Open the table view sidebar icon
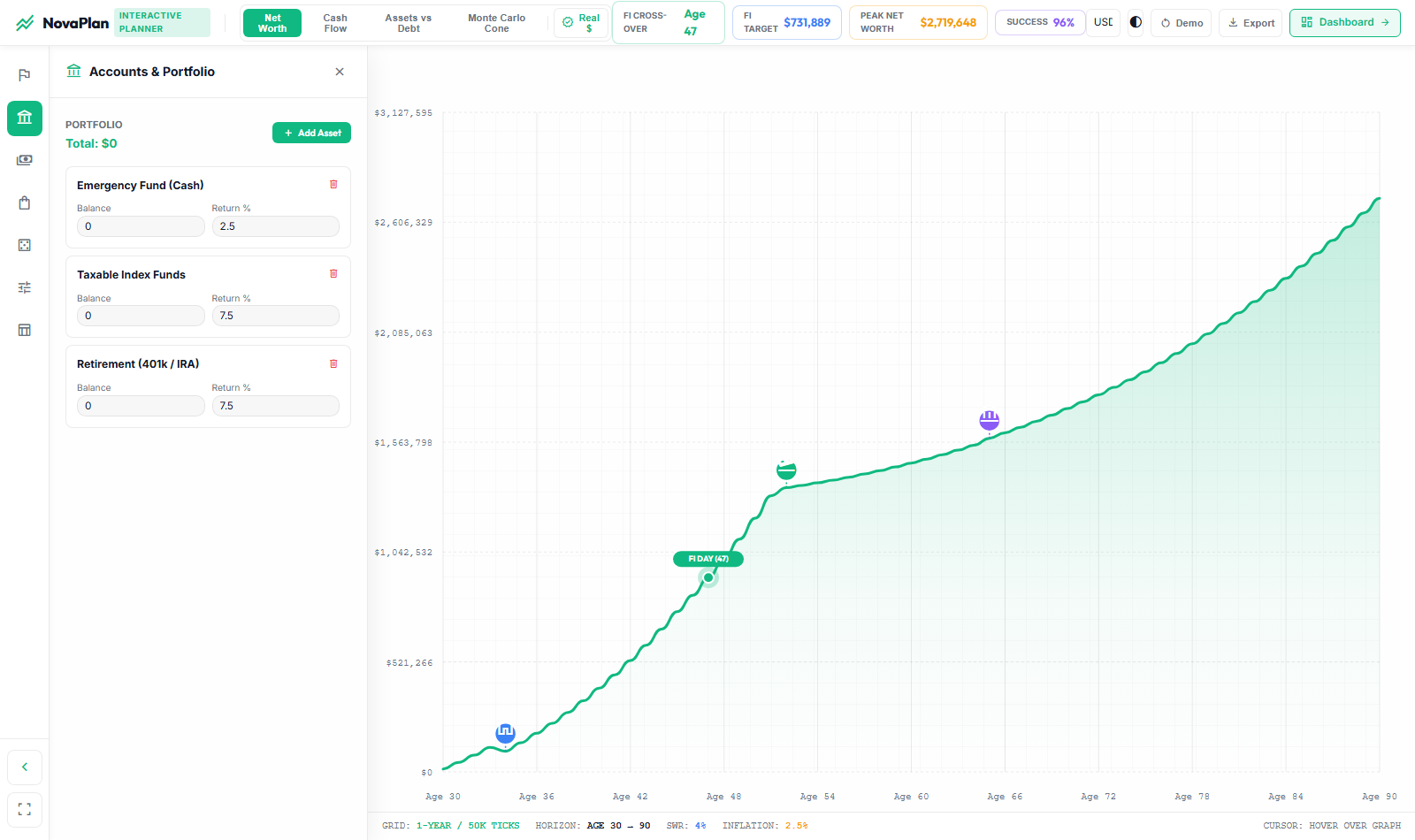 (25, 330)
